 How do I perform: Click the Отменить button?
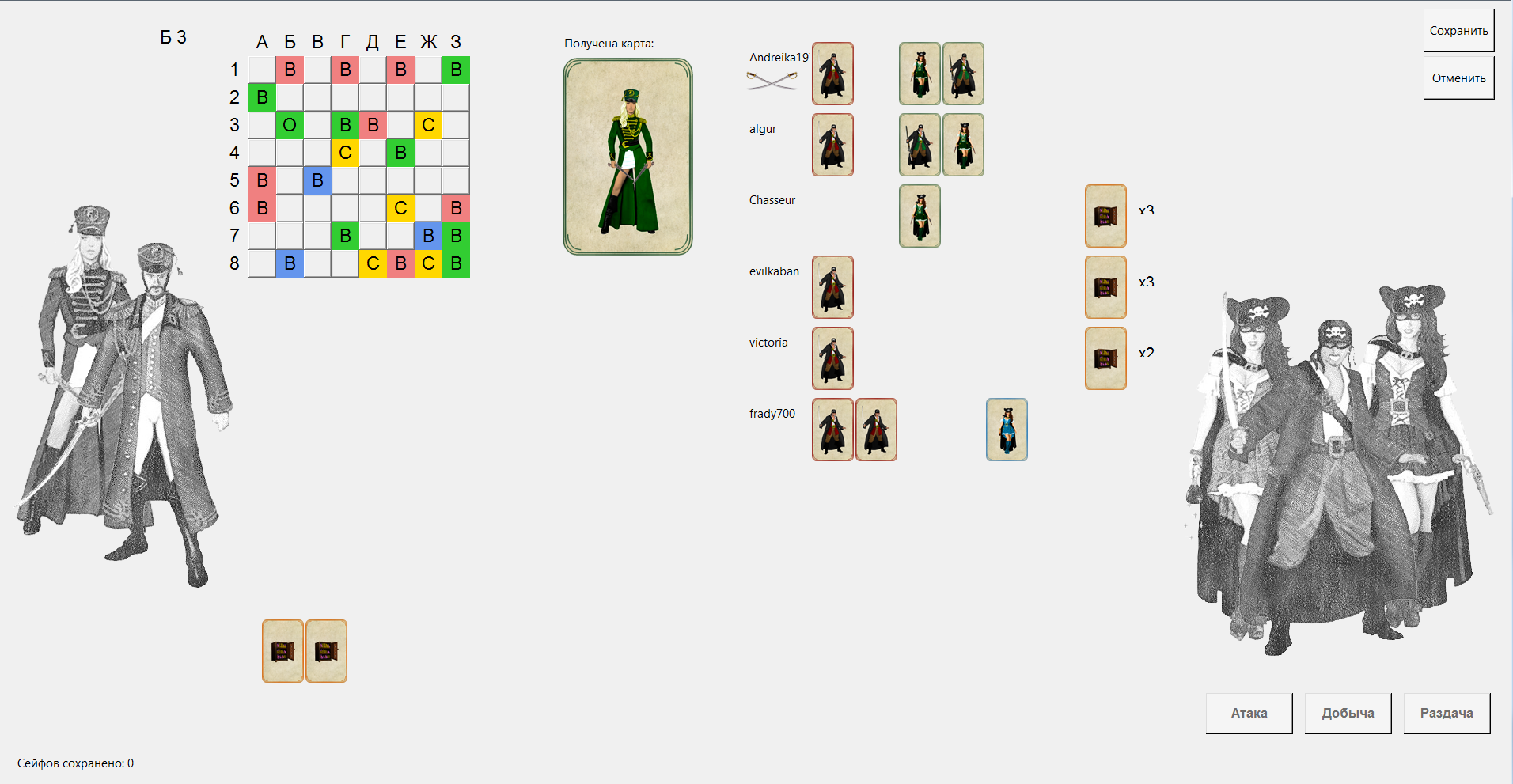(x=1458, y=78)
